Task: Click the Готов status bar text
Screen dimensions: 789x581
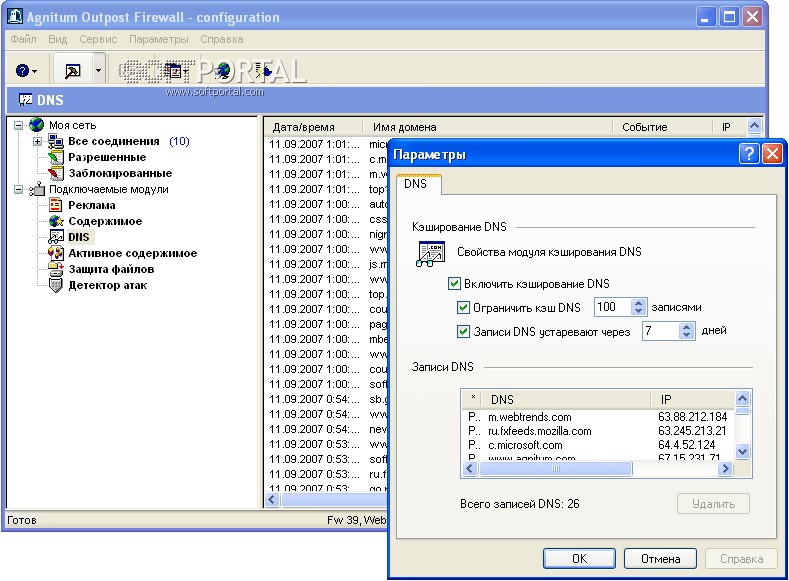Action: [22, 520]
